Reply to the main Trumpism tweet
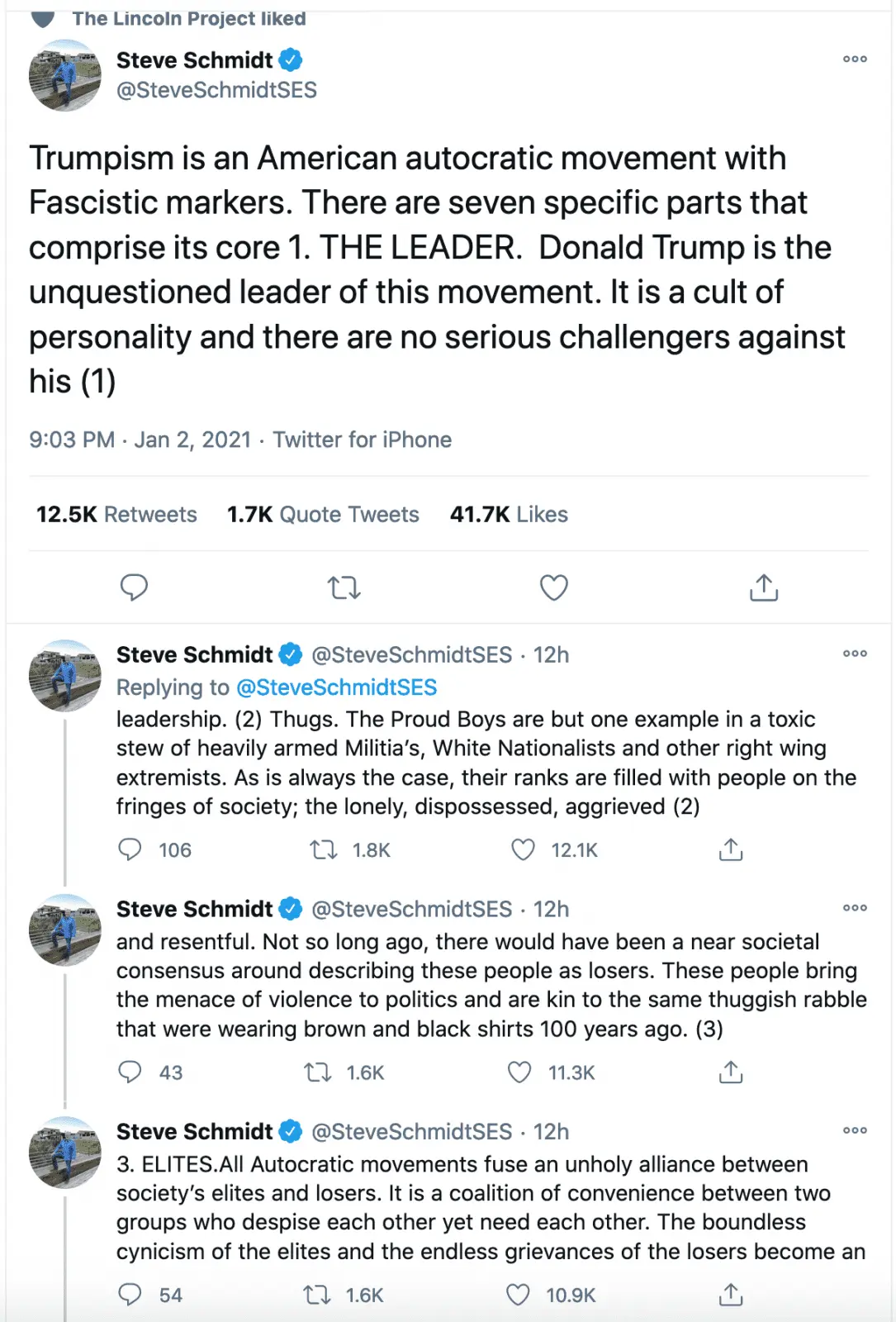Screen dimensions: 896x1322 (134, 587)
